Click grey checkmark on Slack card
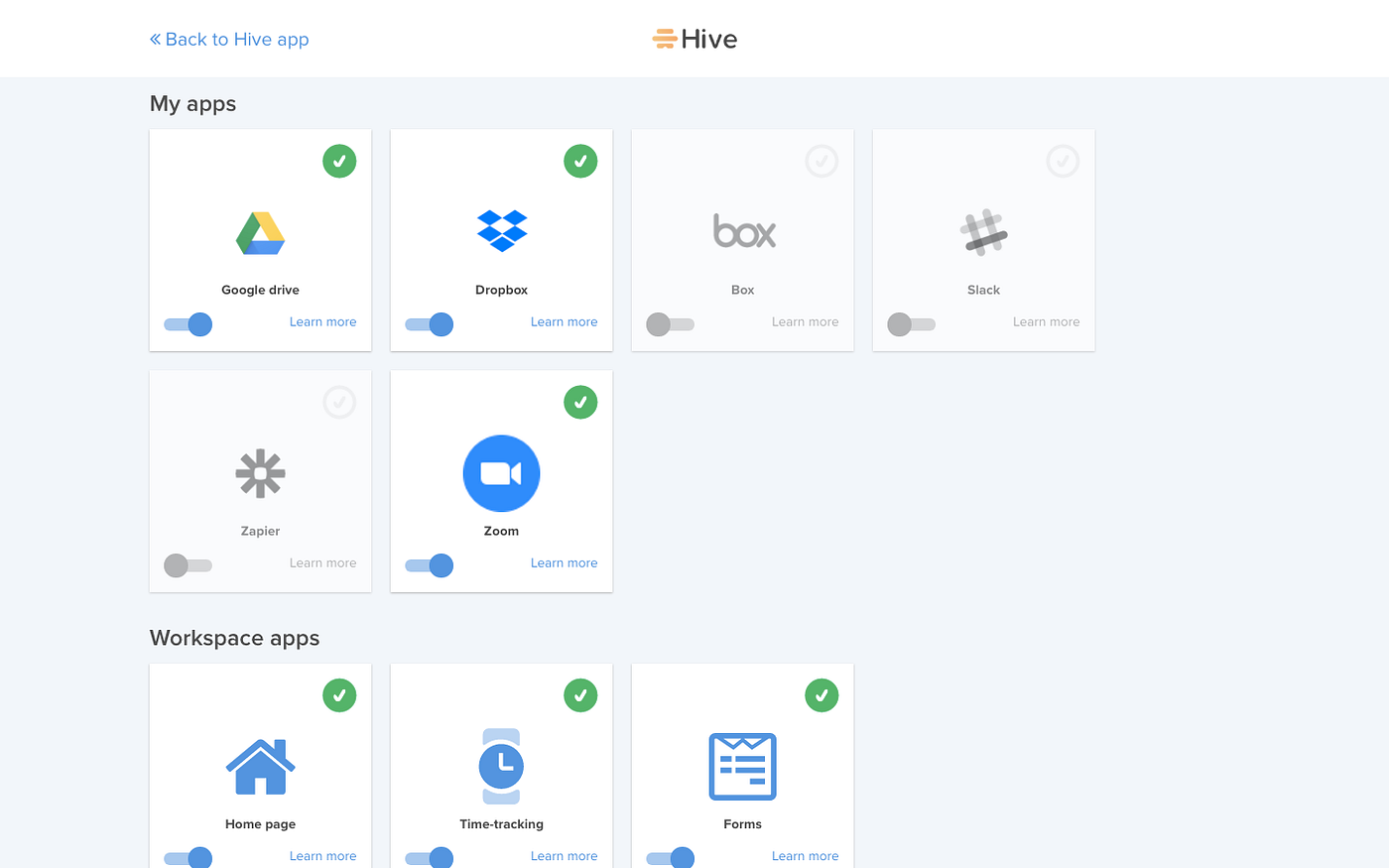Image resolution: width=1389 pixels, height=868 pixels. pyautogui.click(x=1063, y=161)
